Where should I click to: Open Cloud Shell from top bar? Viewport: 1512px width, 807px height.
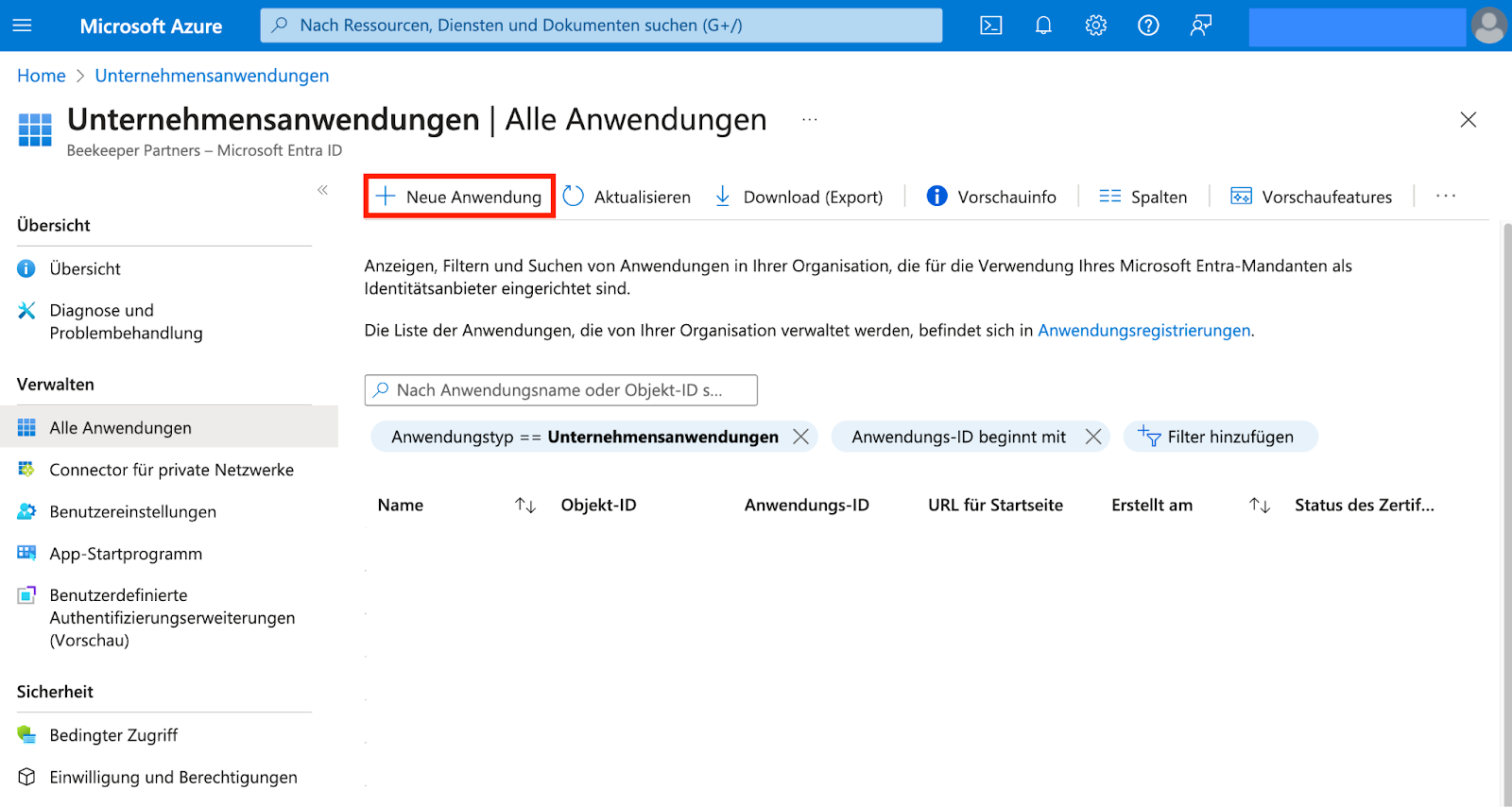(991, 26)
